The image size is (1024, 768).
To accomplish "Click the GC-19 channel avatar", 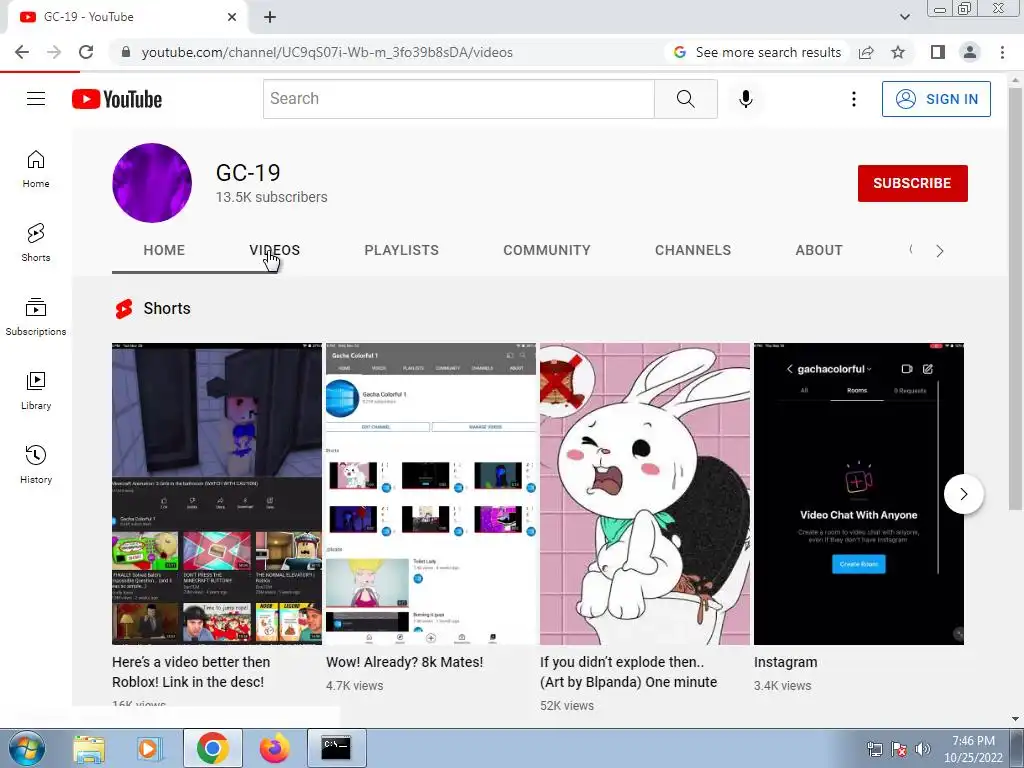I will pos(152,183).
